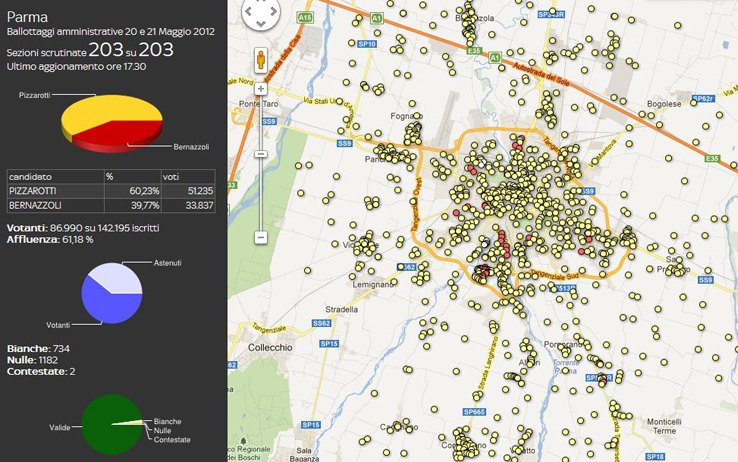Image resolution: width=738 pixels, height=462 pixels.
Task: Click the 'Valide' pie chart label
Action: 60,428
